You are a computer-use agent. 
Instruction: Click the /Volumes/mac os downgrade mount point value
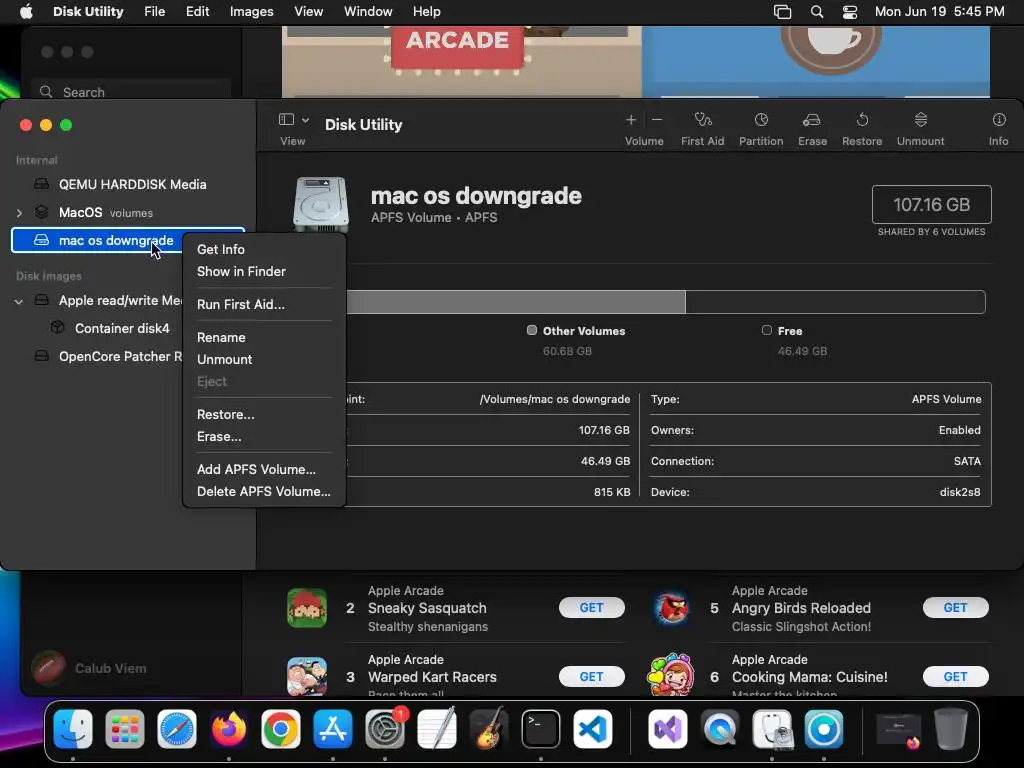555,400
